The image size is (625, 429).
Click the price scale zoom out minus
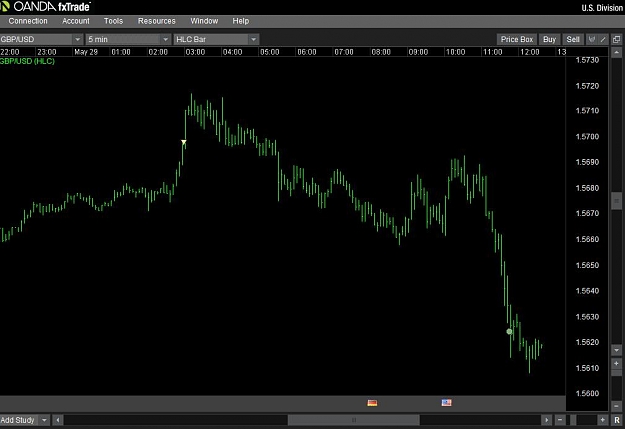click(x=617, y=406)
